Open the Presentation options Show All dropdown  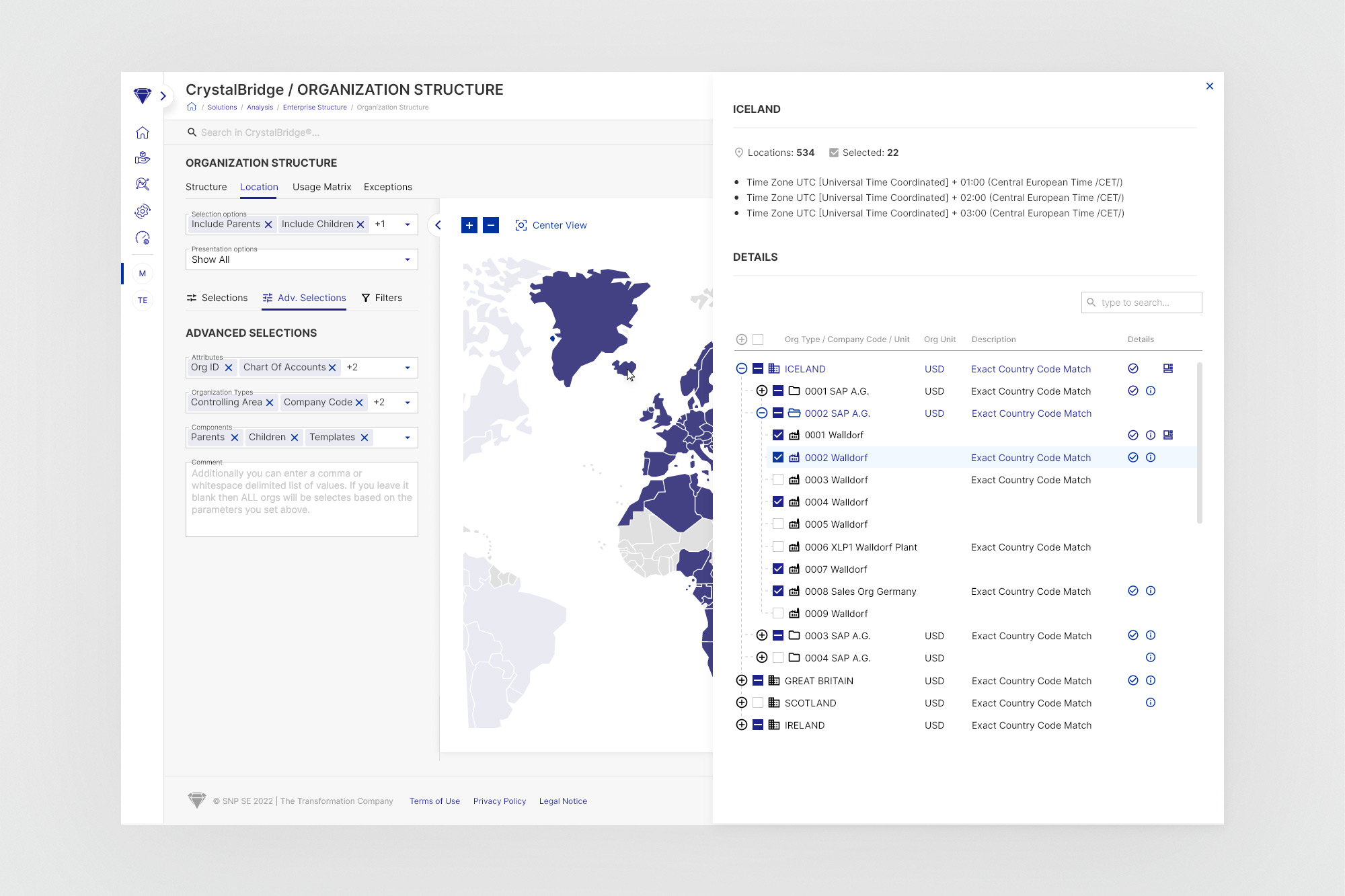[x=301, y=259]
